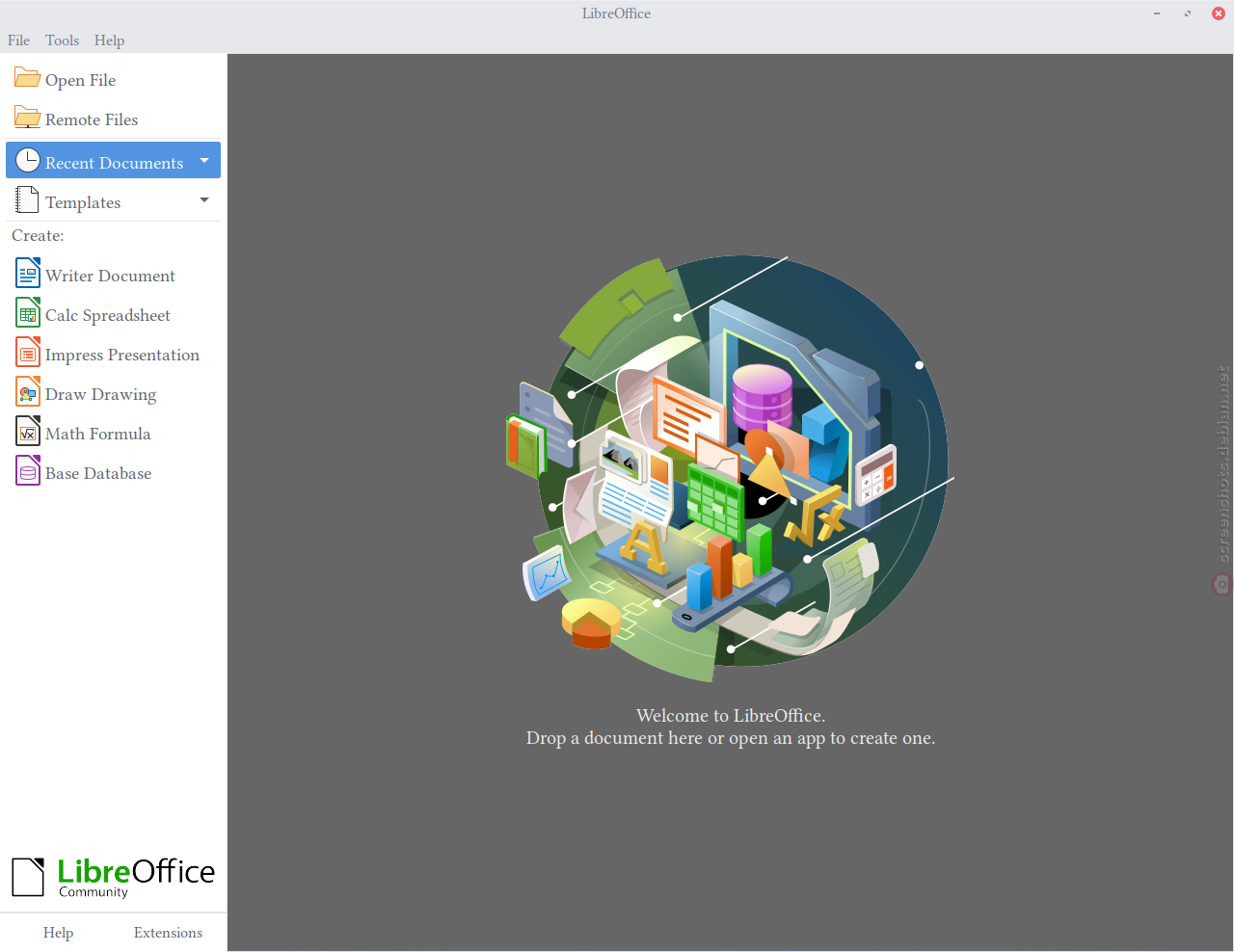Click the Remote Files label

(92, 119)
